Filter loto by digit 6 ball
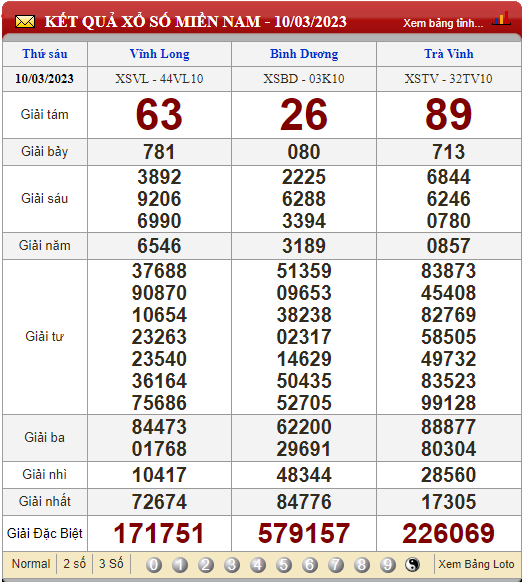 coord(310,565)
